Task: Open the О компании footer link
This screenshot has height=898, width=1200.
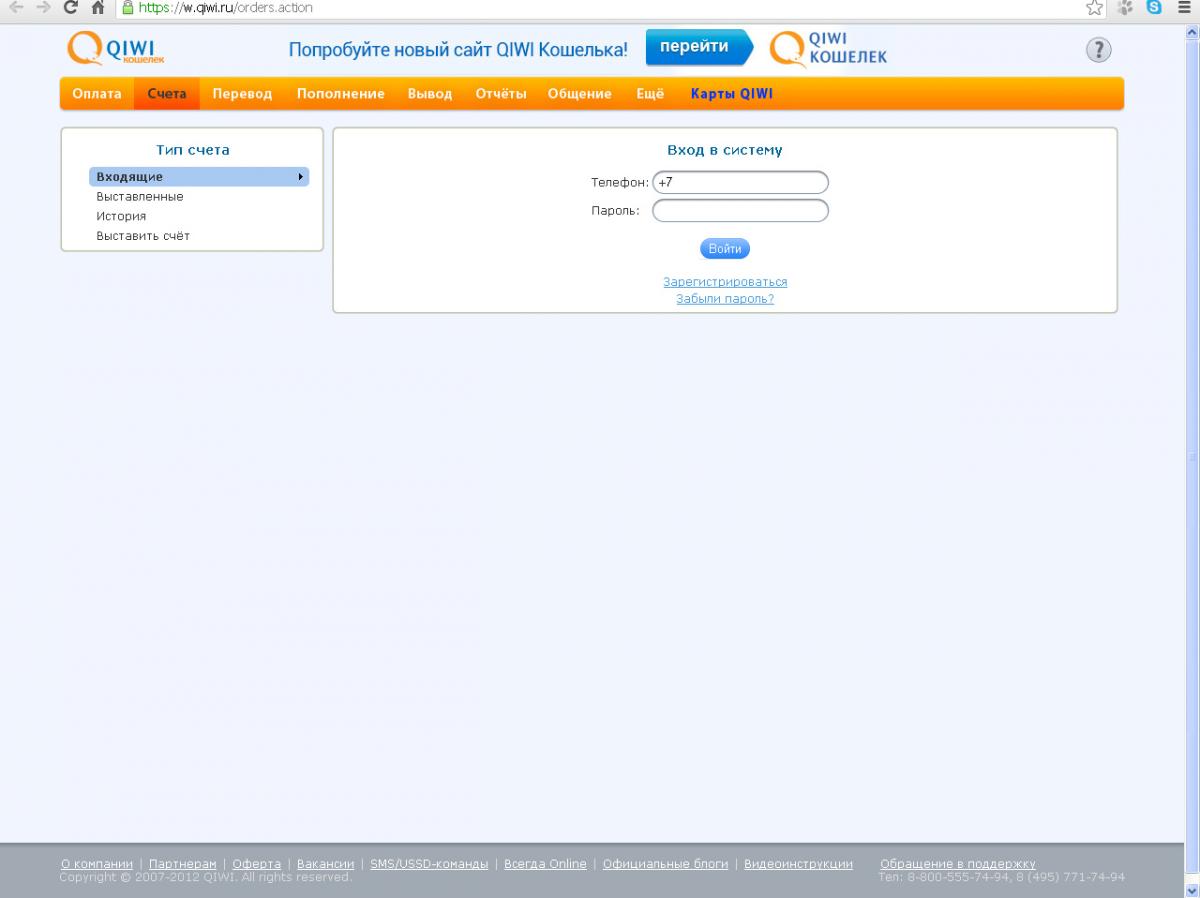Action: (96, 864)
